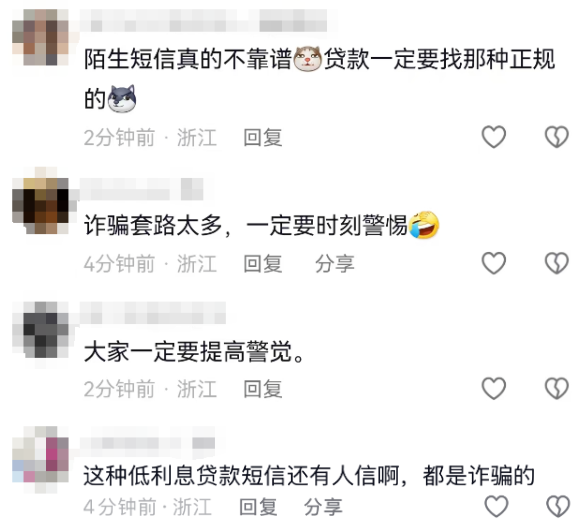586x531 pixels.
Task: Share the 这种低利息贷款短信 comment
Action: point(323,507)
